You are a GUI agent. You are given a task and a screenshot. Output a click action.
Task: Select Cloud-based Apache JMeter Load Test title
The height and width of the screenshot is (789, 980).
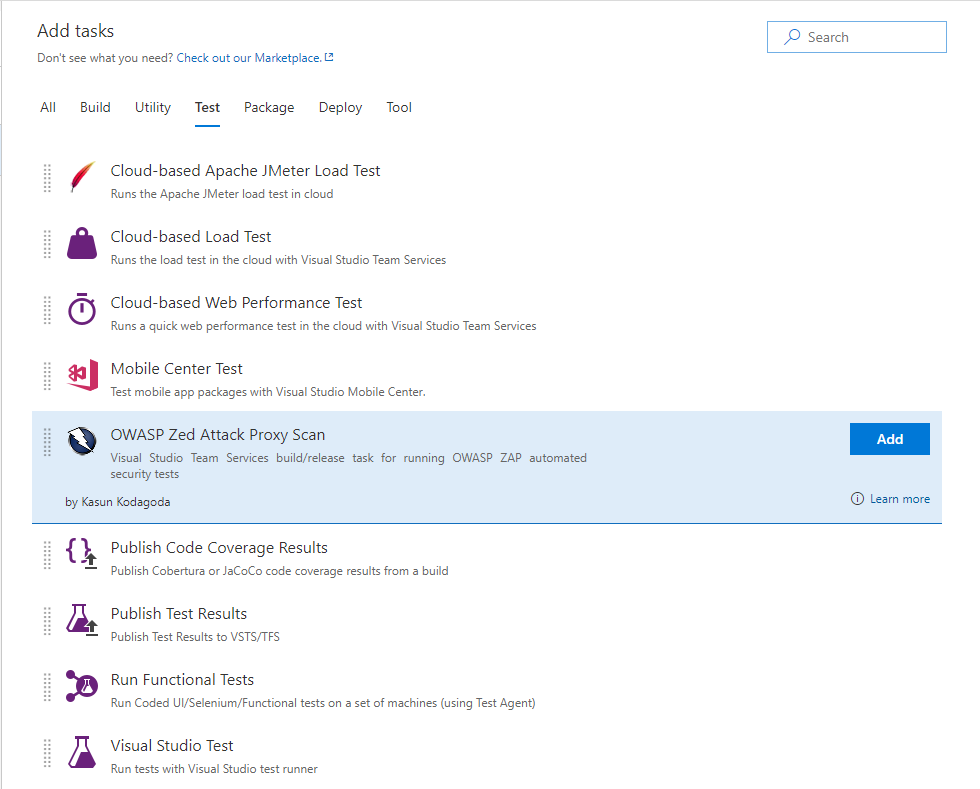pos(245,171)
